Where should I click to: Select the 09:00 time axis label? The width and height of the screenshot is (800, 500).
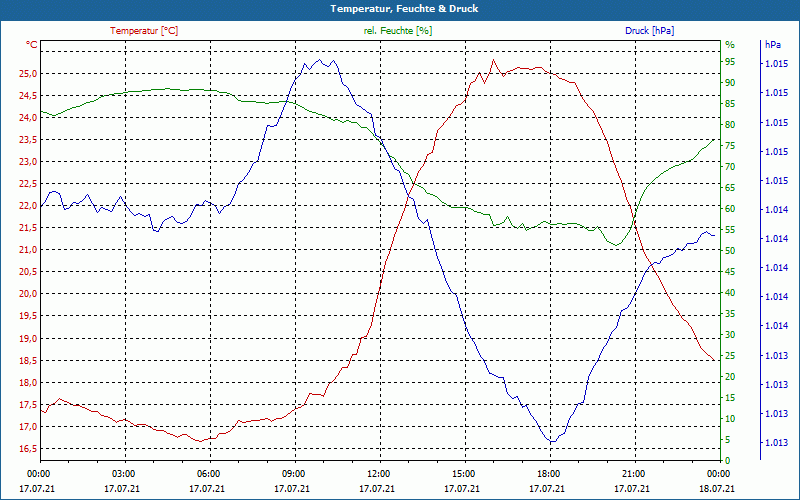click(293, 473)
